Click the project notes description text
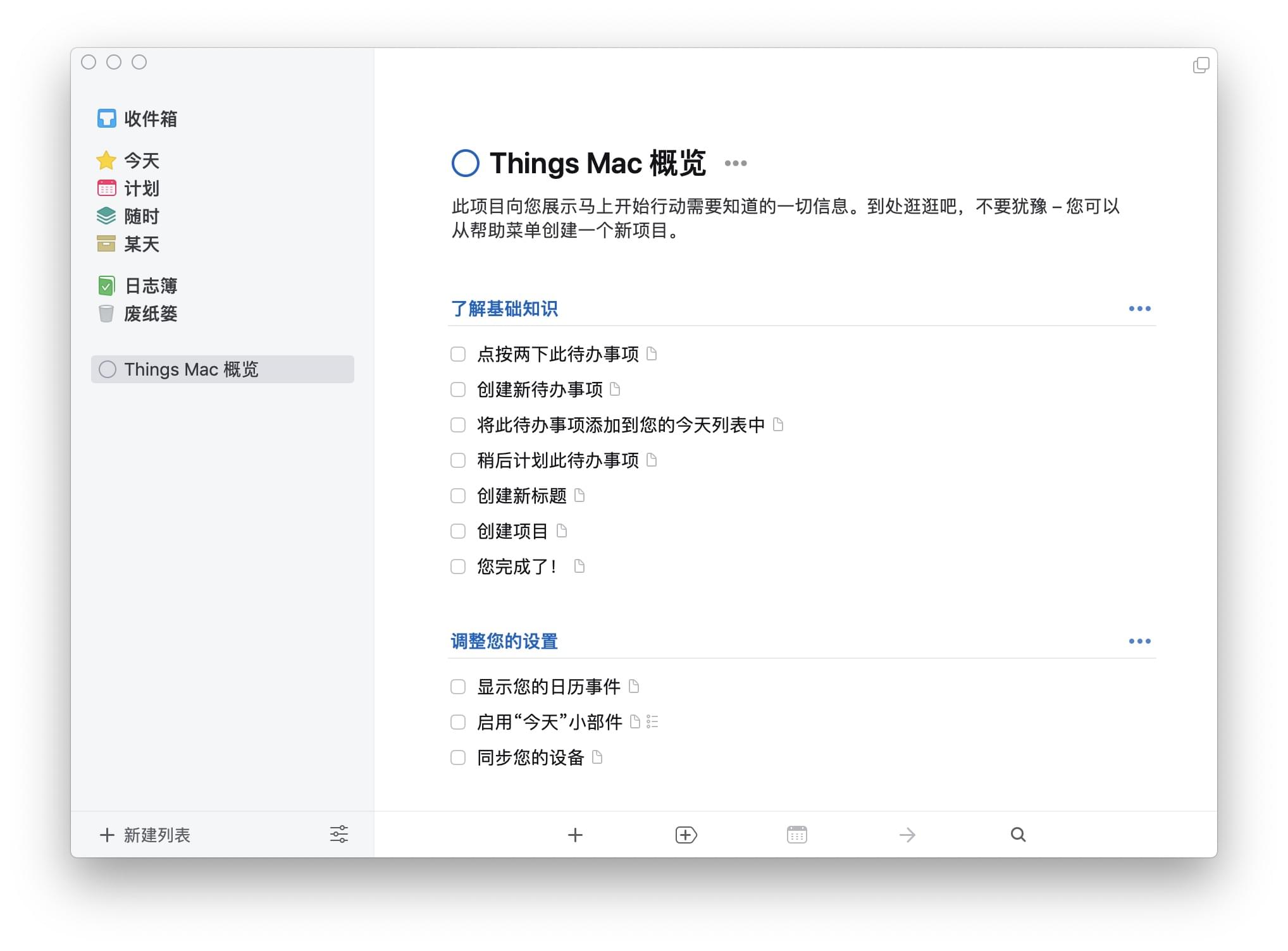 tap(786, 218)
